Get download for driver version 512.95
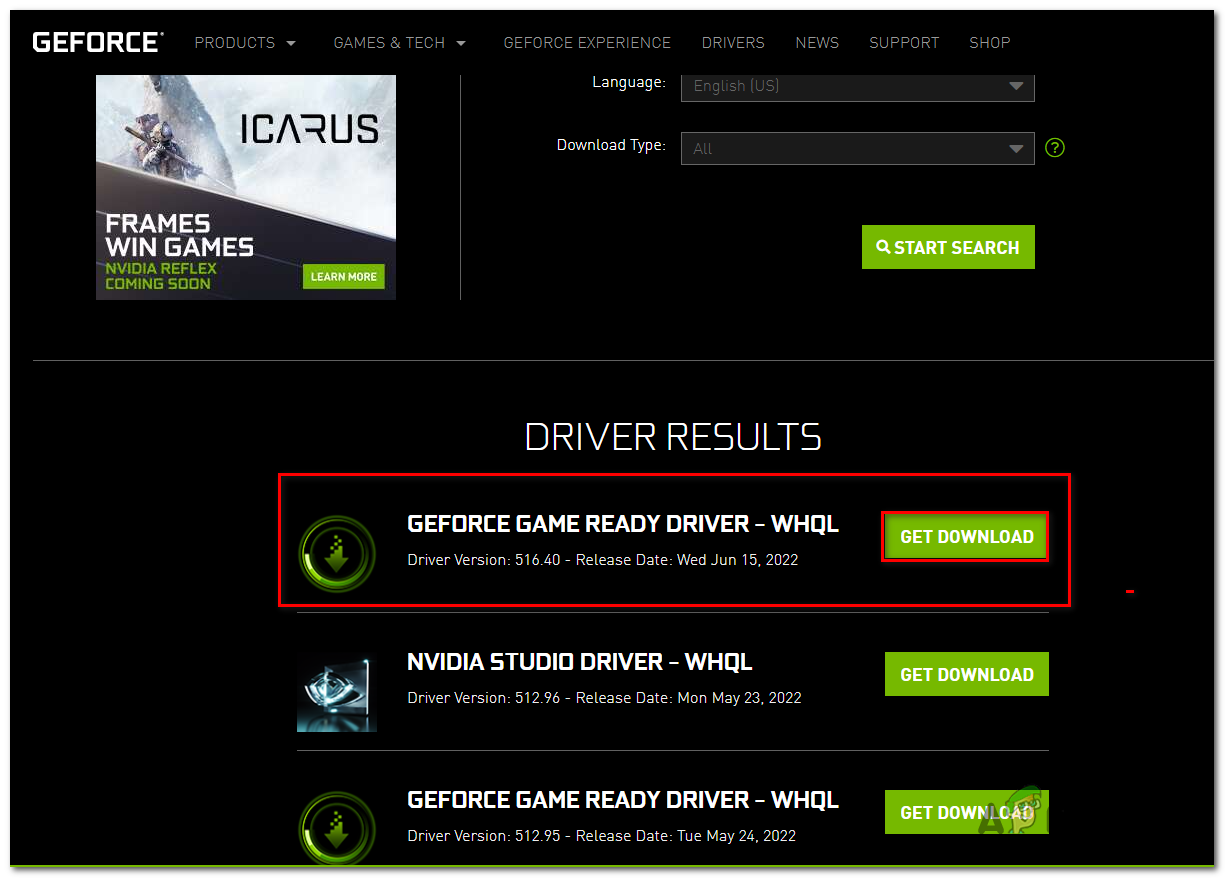 (966, 812)
